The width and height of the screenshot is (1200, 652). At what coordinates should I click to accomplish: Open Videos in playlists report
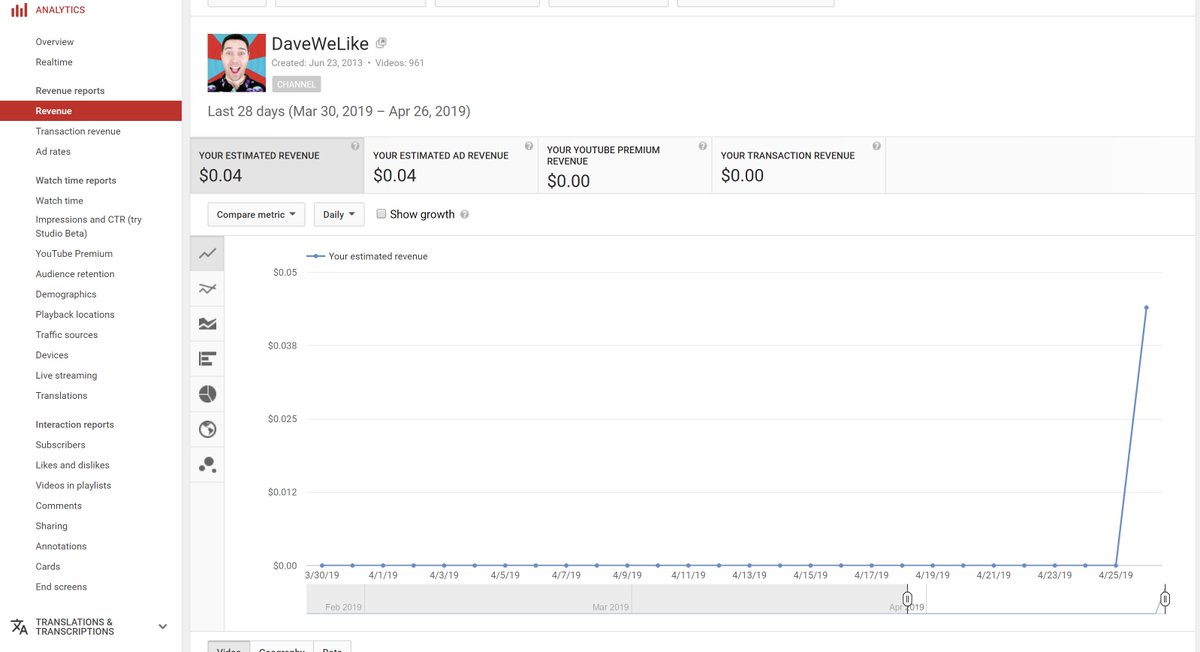74,486
